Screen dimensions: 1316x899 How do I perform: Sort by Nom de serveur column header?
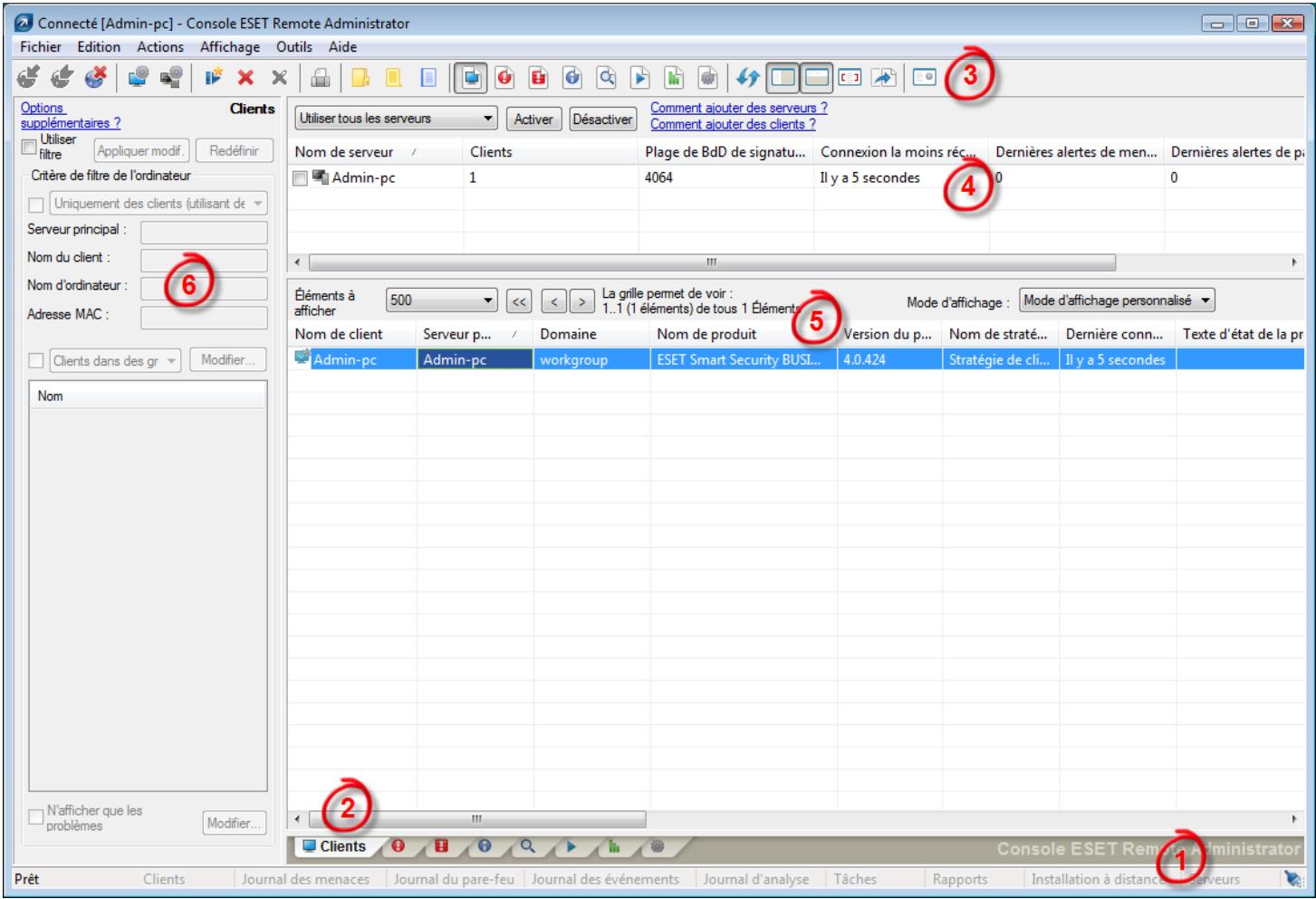coord(376,152)
